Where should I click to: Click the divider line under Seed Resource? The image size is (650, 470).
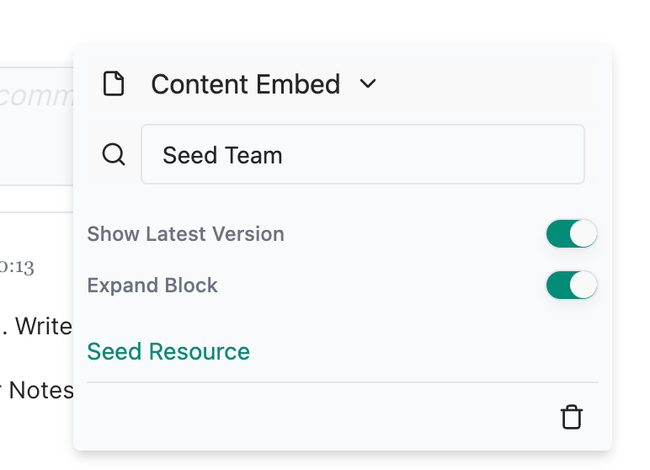click(342, 382)
